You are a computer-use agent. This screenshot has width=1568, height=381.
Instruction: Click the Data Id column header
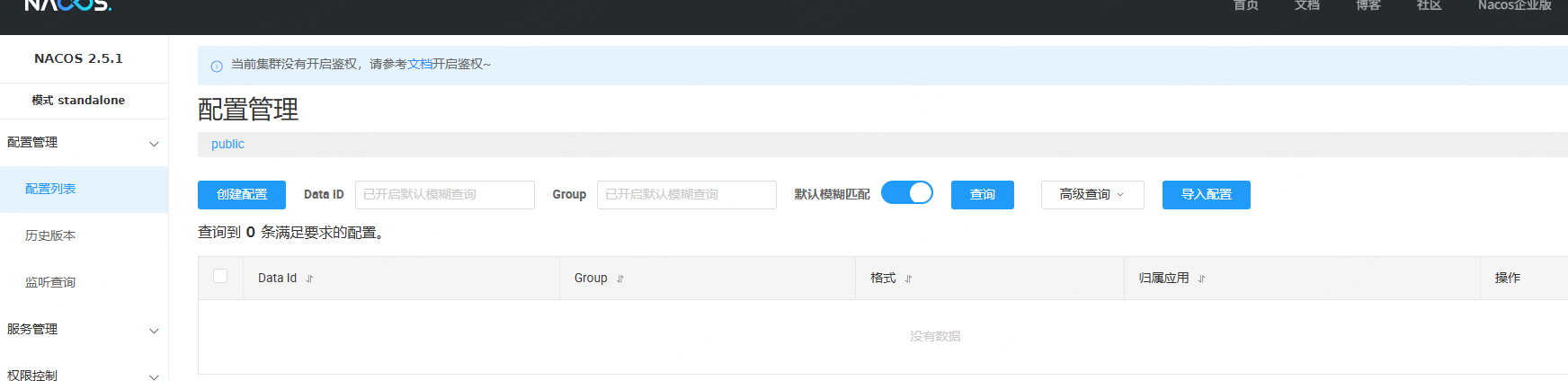pyautogui.click(x=401, y=279)
